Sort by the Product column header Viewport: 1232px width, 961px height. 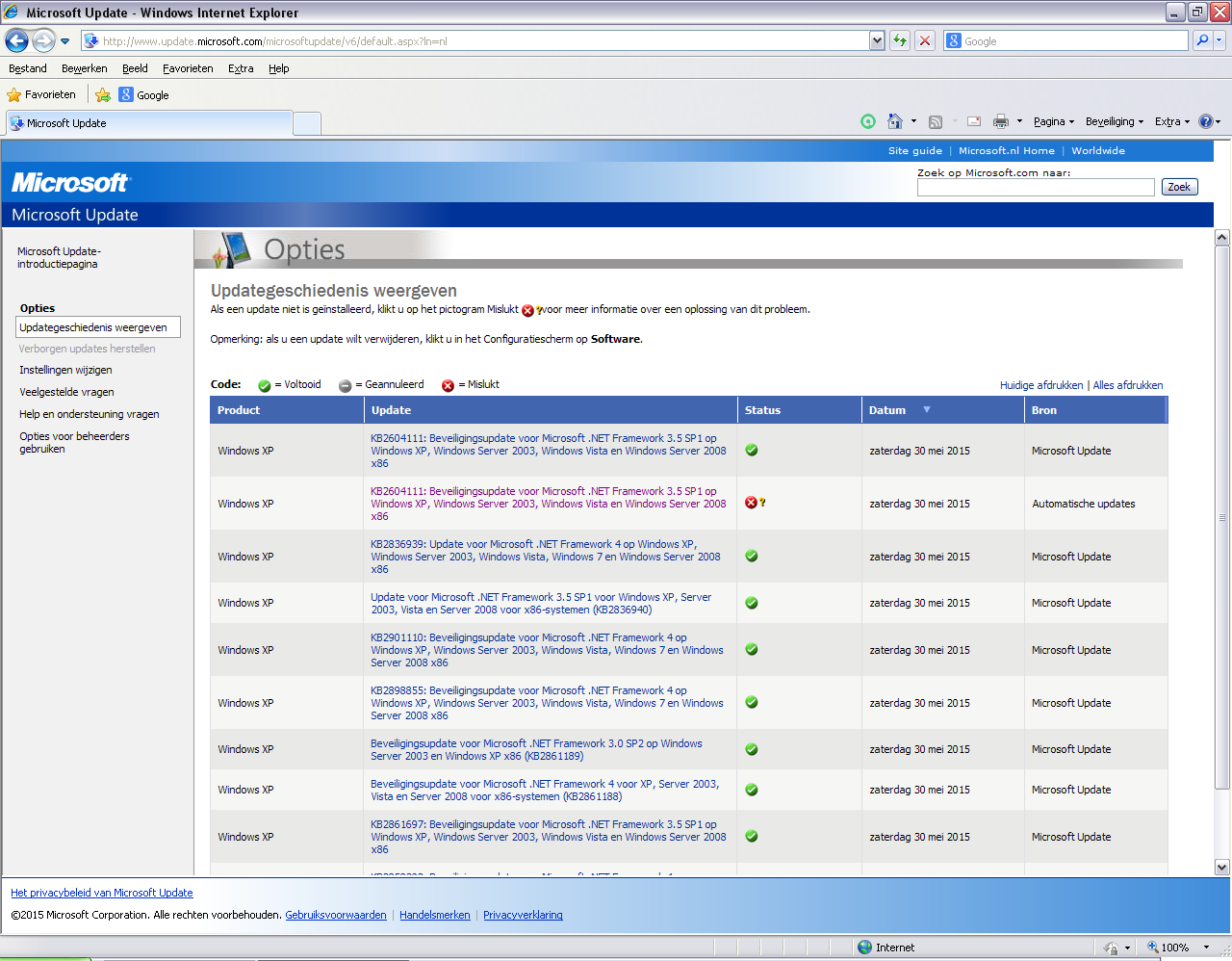[286, 410]
